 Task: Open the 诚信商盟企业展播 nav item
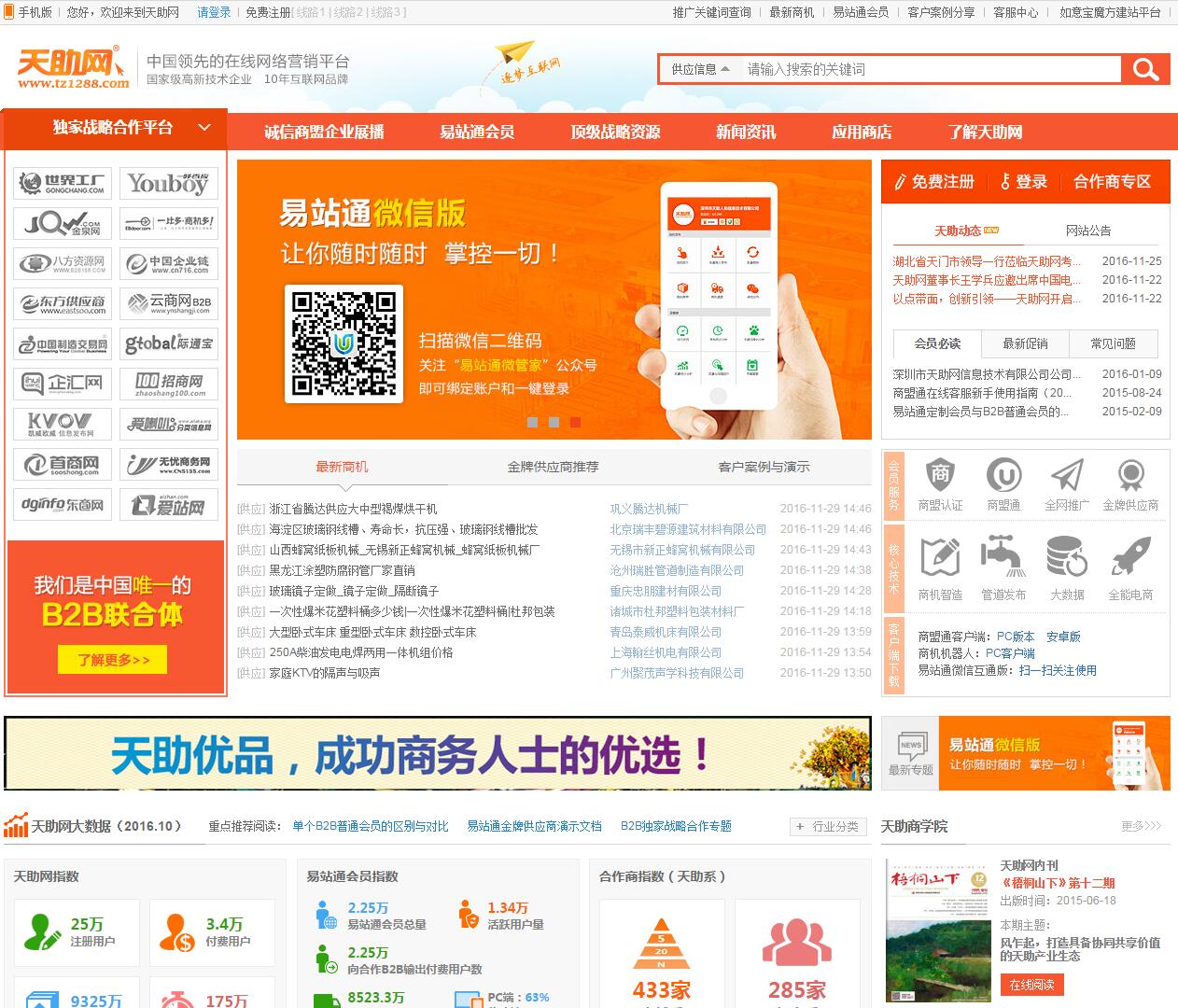tap(324, 132)
